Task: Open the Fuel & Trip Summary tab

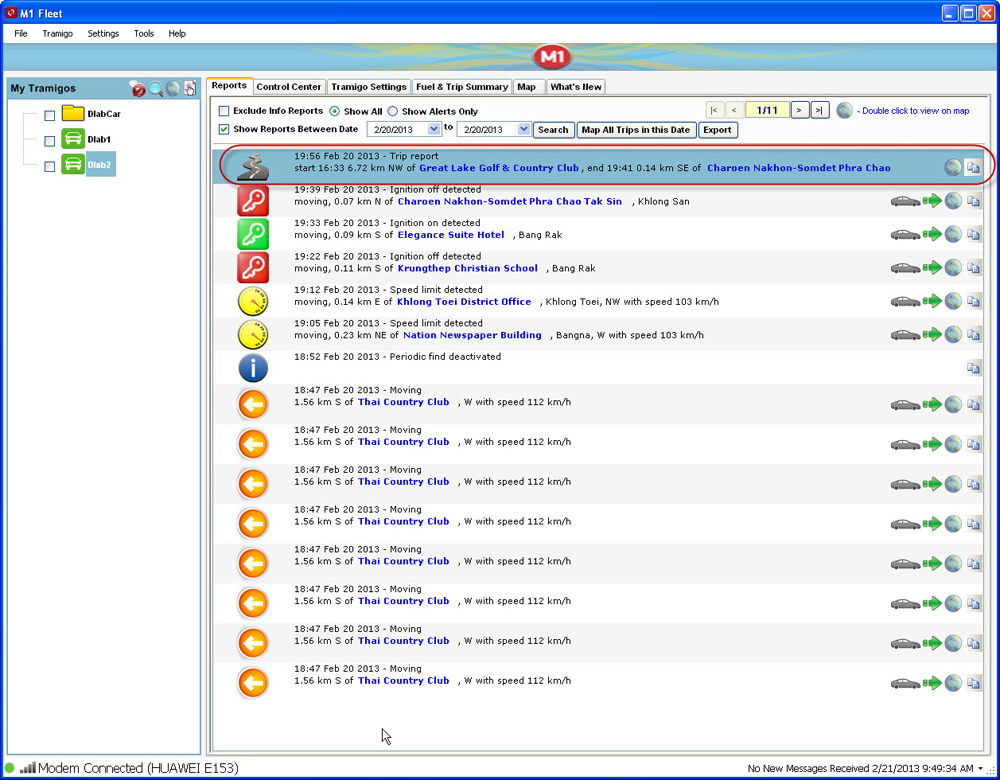Action: pyautogui.click(x=462, y=87)
